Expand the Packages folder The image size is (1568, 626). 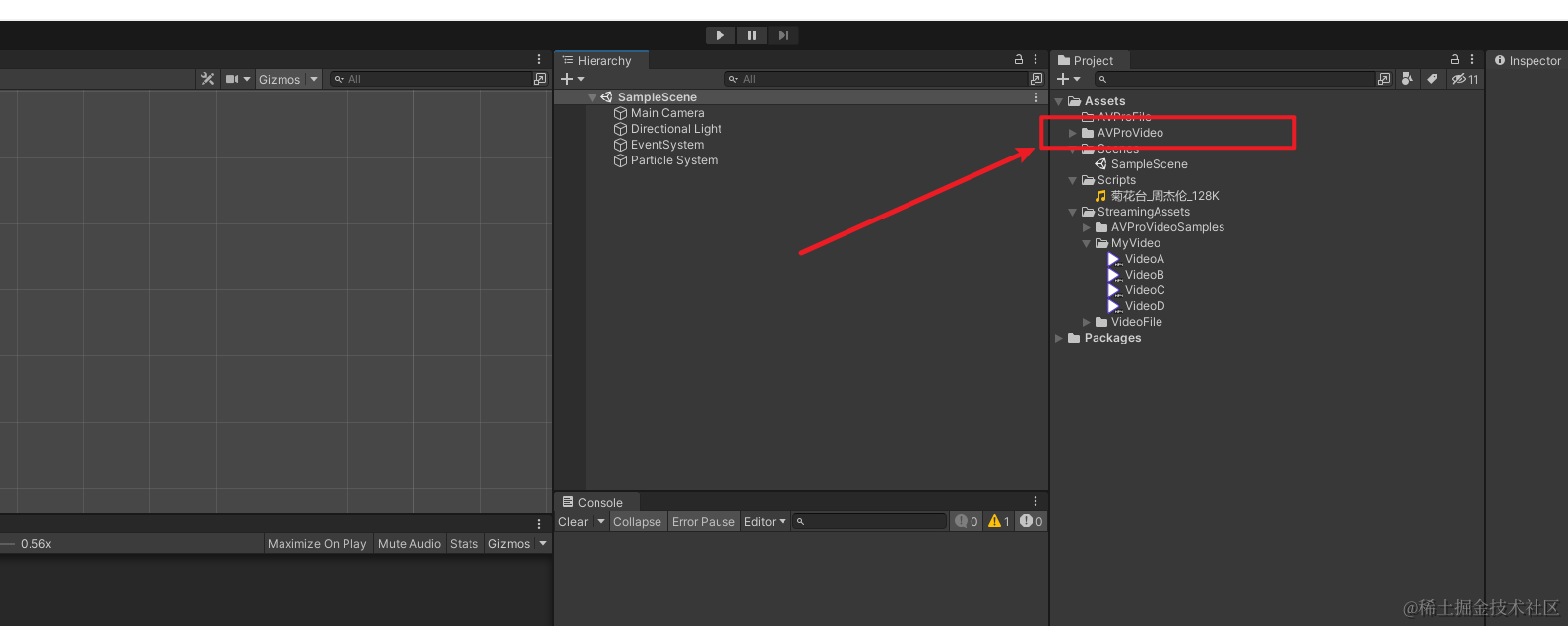[x=1059, y=338]
